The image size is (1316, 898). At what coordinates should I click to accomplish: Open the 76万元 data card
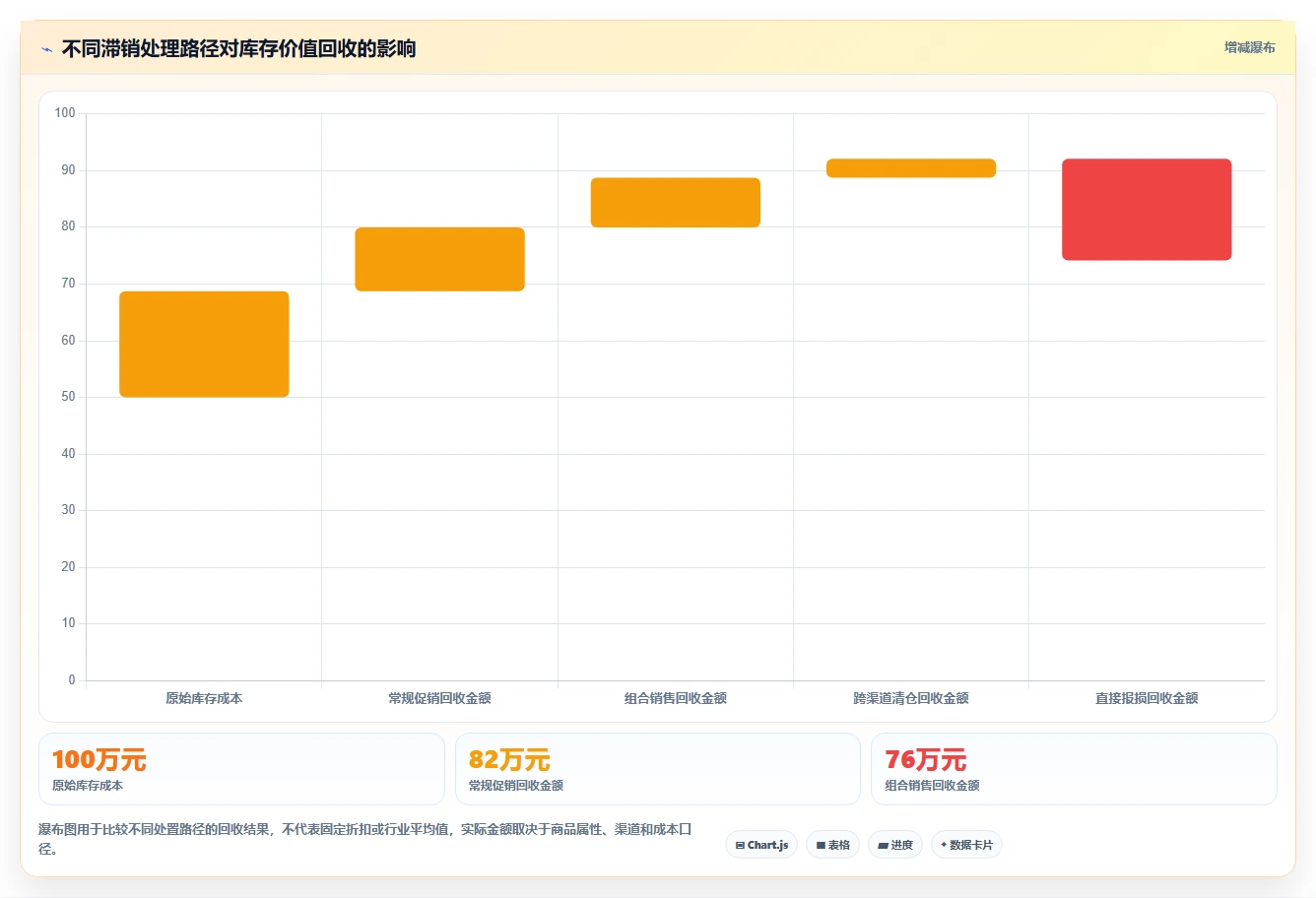[1074, 769]
